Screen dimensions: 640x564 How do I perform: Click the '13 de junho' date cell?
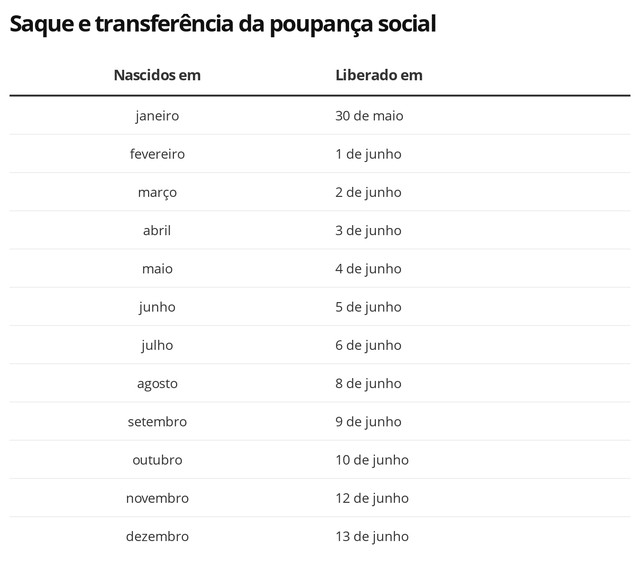[372, 536]
